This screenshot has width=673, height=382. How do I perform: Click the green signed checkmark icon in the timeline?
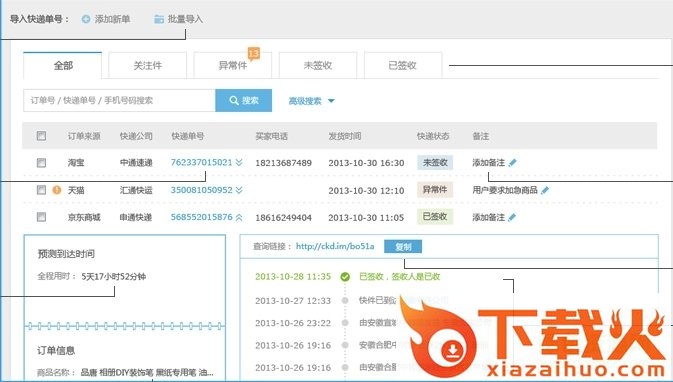click(345, 277)
